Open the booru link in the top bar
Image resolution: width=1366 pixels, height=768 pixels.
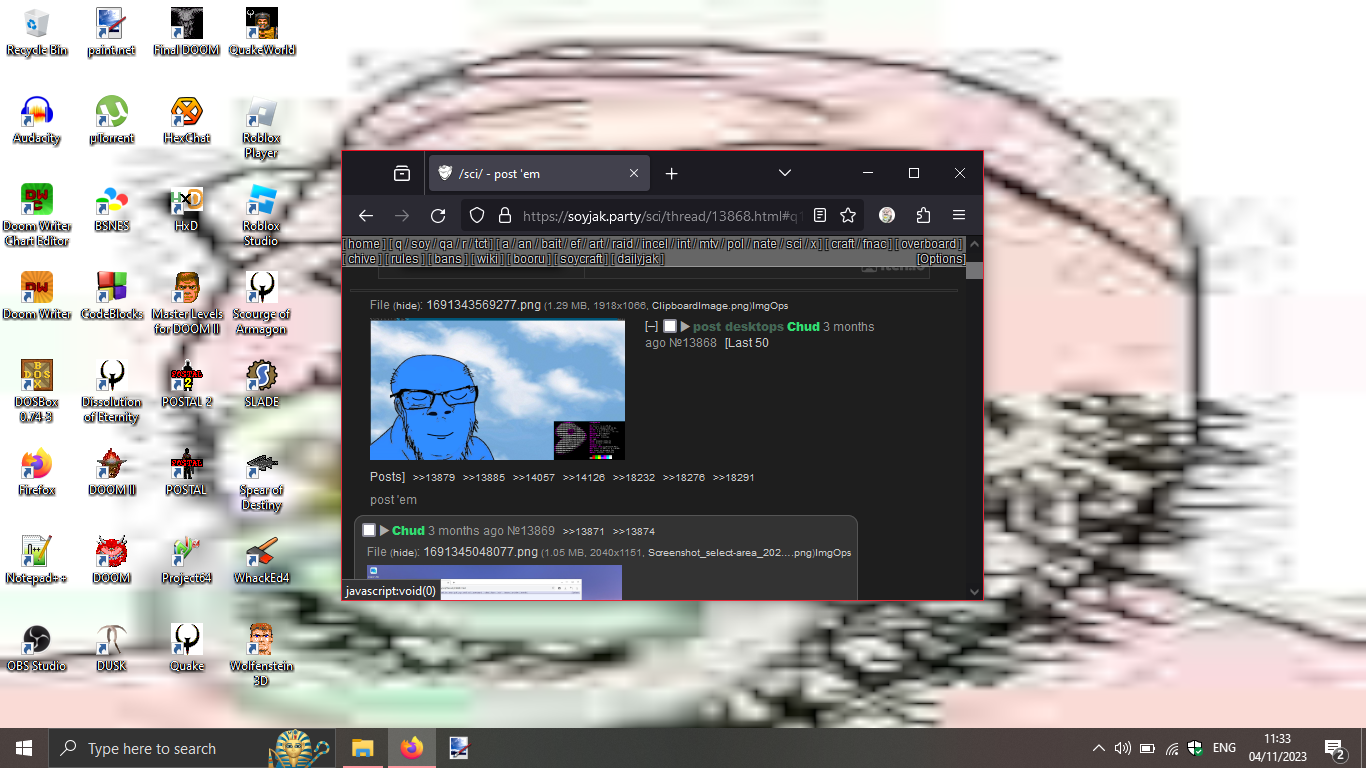tap(531, 259)
